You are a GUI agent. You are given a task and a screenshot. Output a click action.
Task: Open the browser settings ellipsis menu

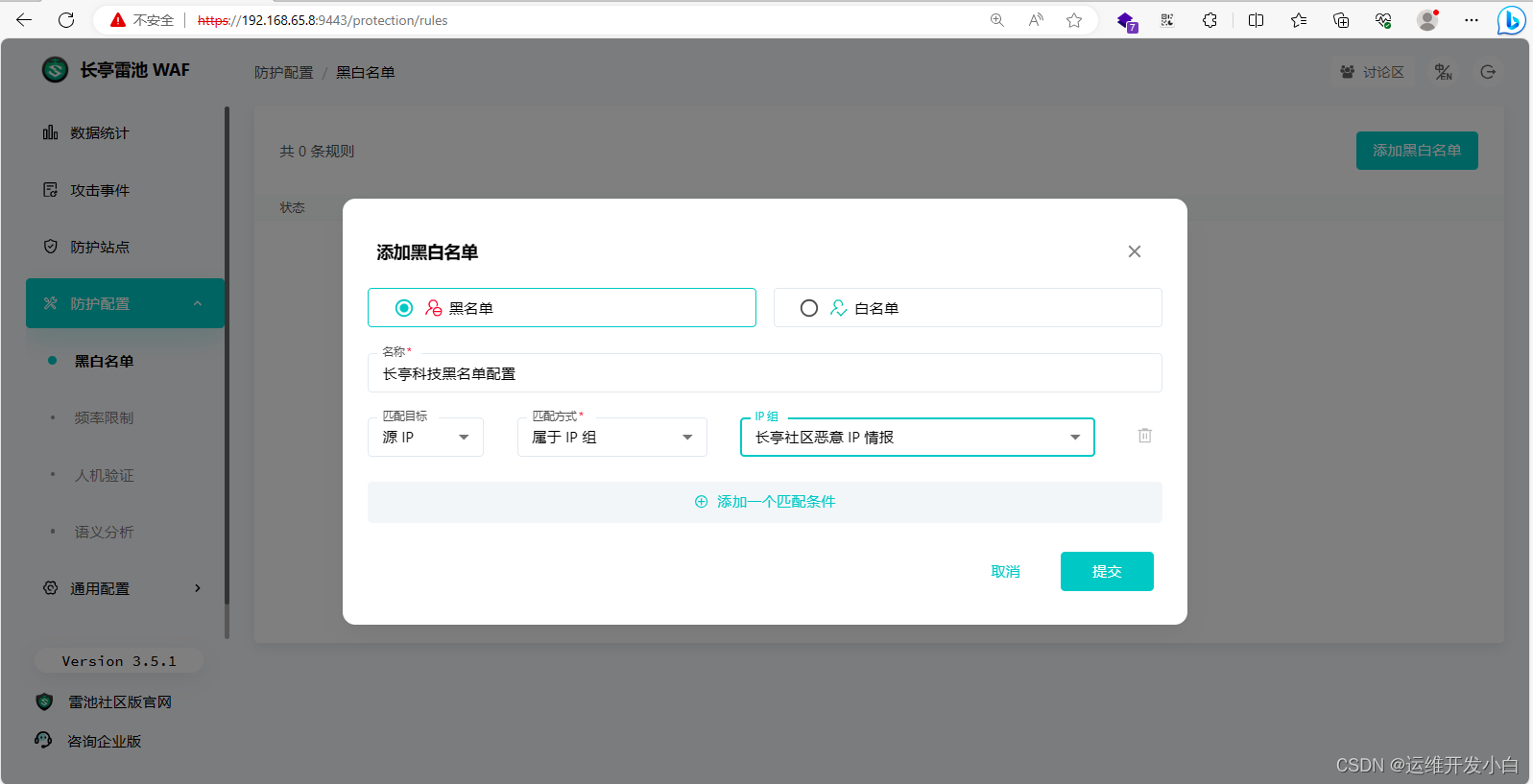(1472, 20)
